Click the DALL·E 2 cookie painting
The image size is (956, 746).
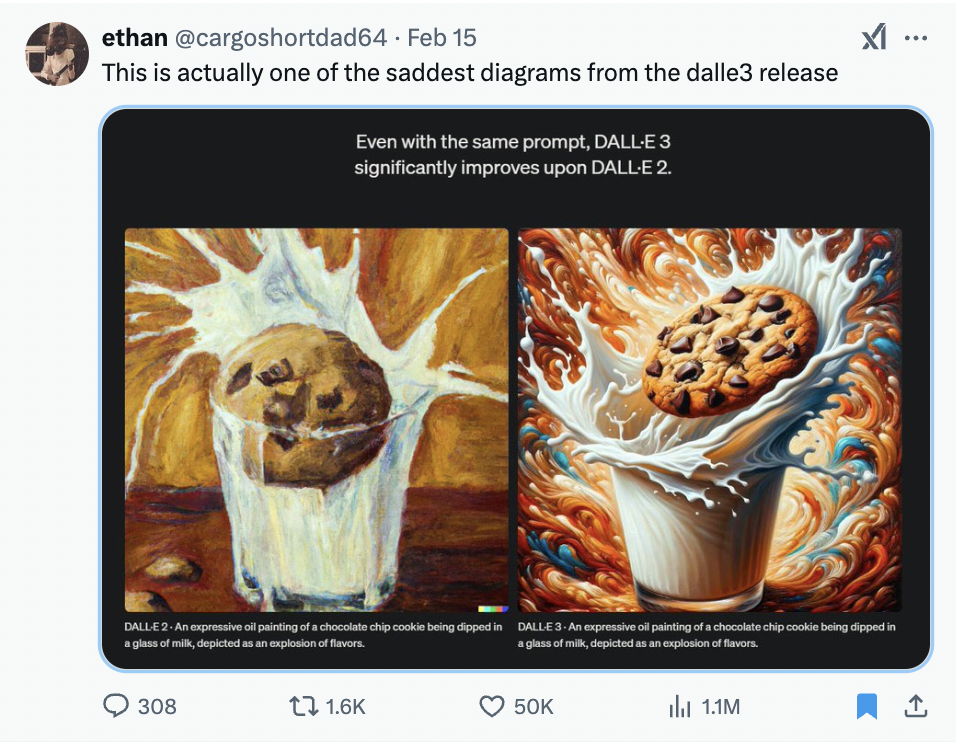coord(316,419)
